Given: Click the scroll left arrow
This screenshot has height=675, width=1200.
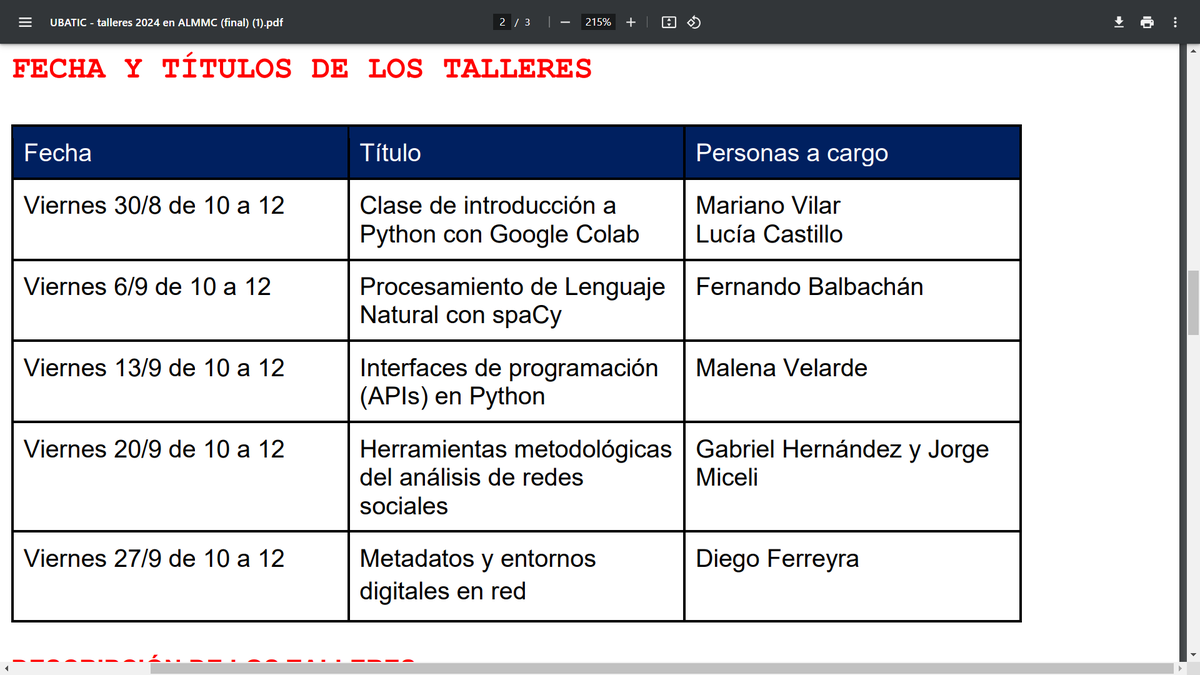Looking at the screenshot, I should 5,668.
